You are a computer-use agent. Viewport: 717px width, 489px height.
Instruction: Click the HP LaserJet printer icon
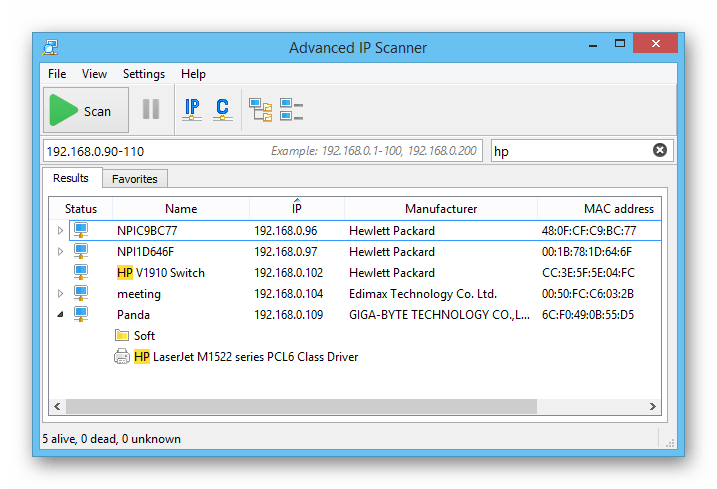(x=122, y=356)
